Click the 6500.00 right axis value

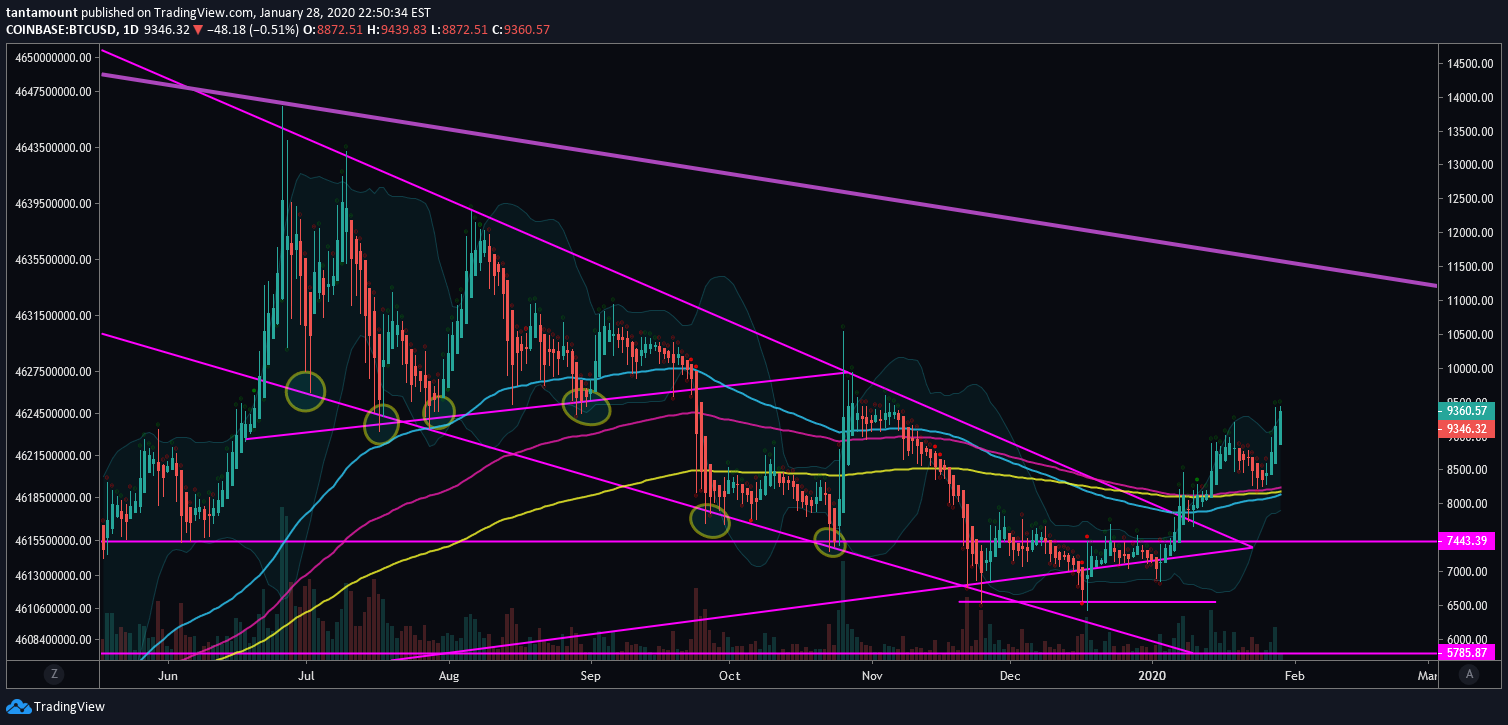point(1465,606)
